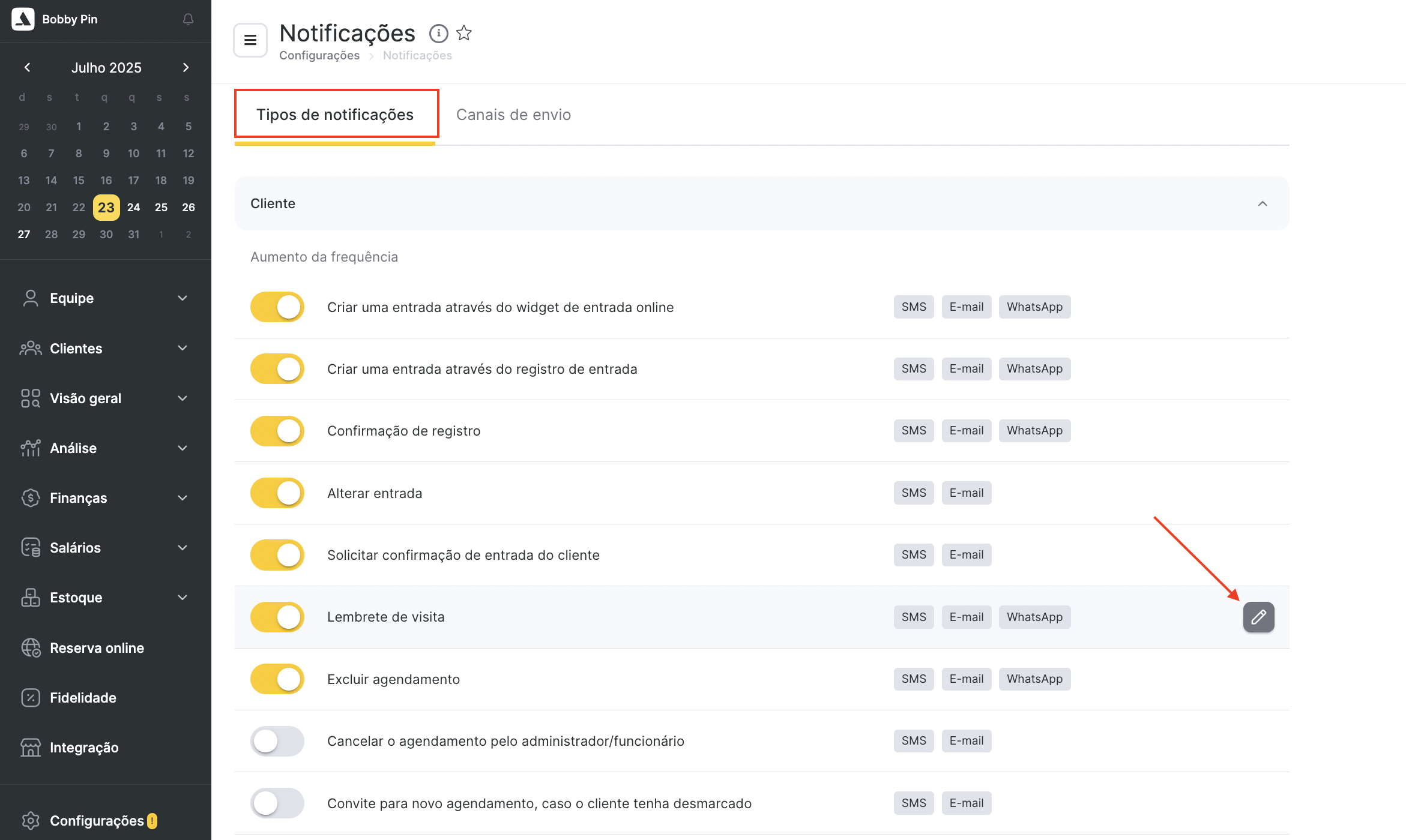The height and width of the screenshot is (840, 1406).
Task: Click the Estoque boxes icon
Action: tap(31, 597)
